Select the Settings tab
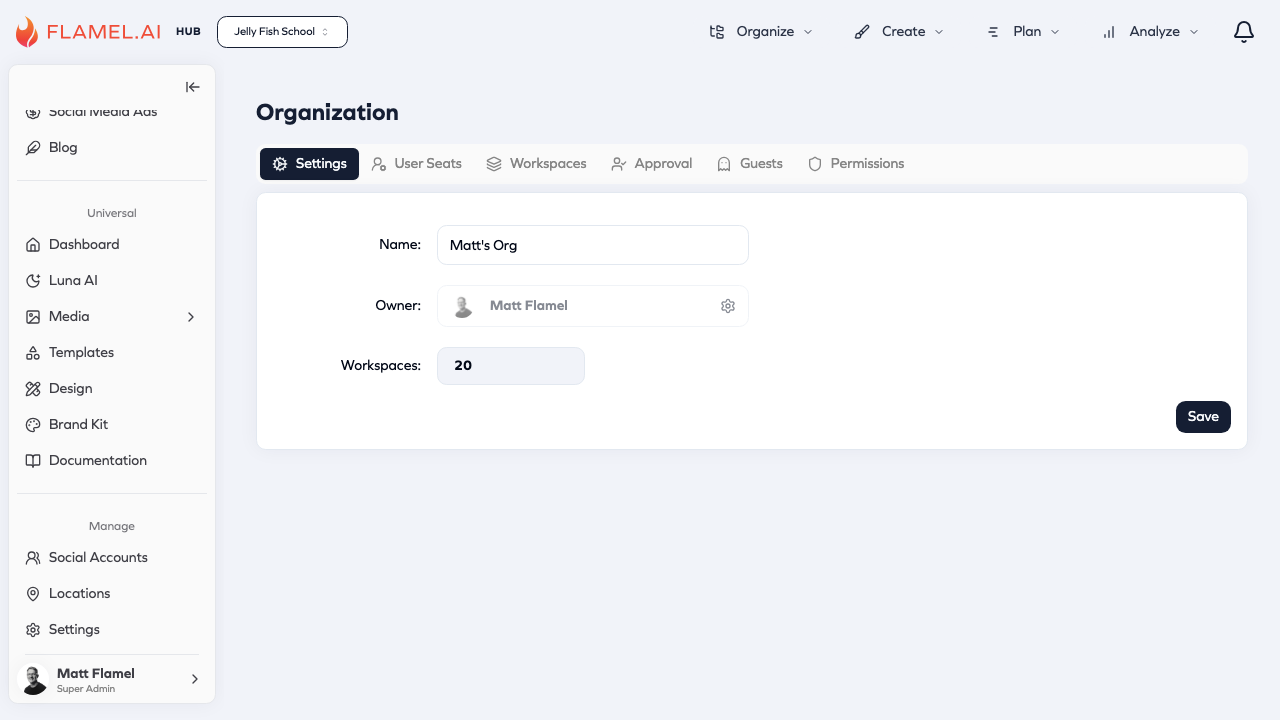 [x=309, y=164]
